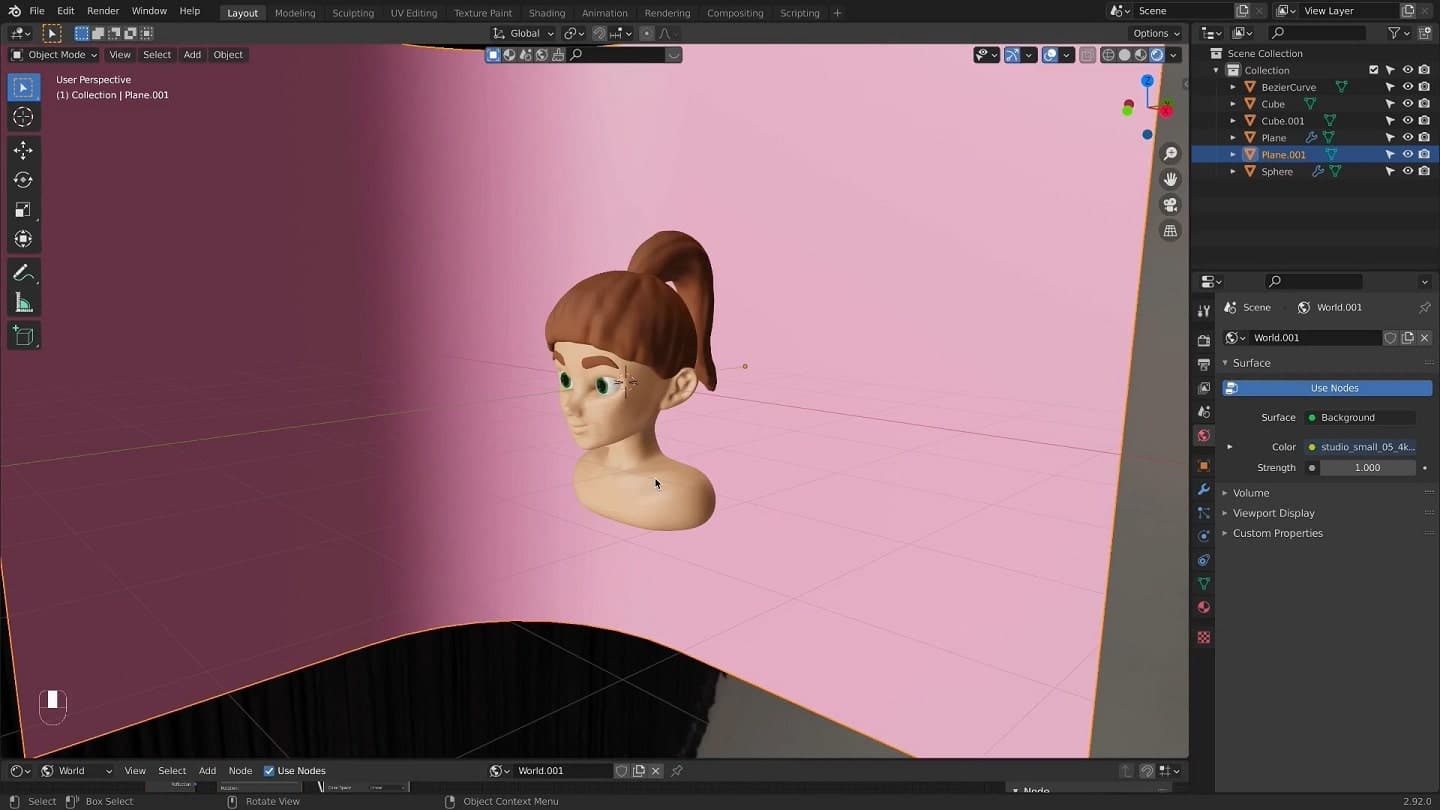
Task: Hide the Sphere object in viewport
Action: click(1407, 171)
